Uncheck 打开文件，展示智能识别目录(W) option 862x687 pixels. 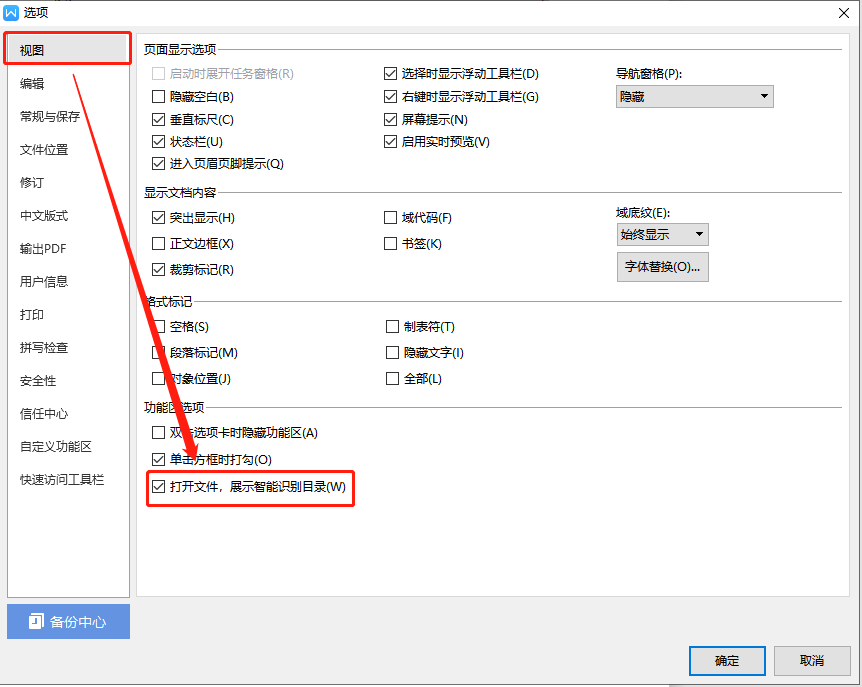pyautogui.click(x=158, y=487)
